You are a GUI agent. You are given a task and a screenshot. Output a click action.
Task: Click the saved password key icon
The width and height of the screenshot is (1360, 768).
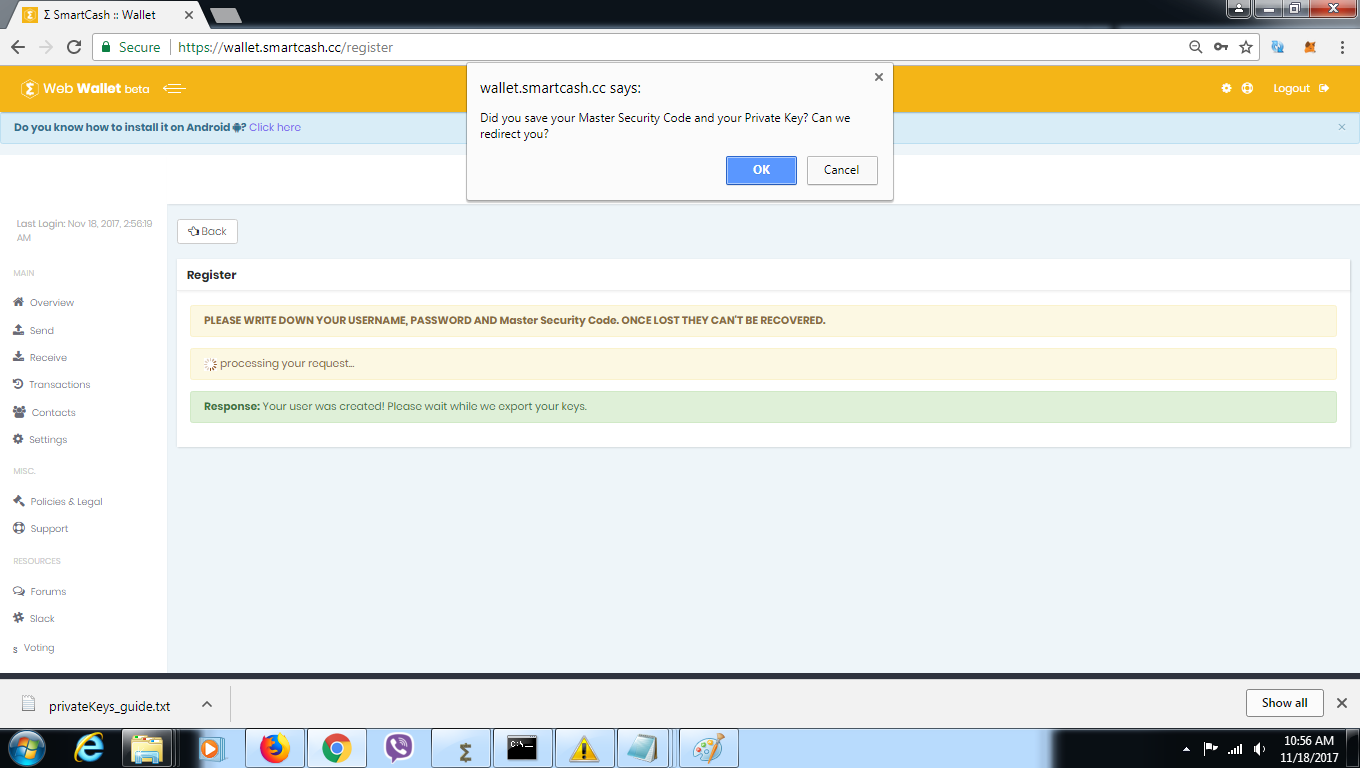[x=1221, y=47]
